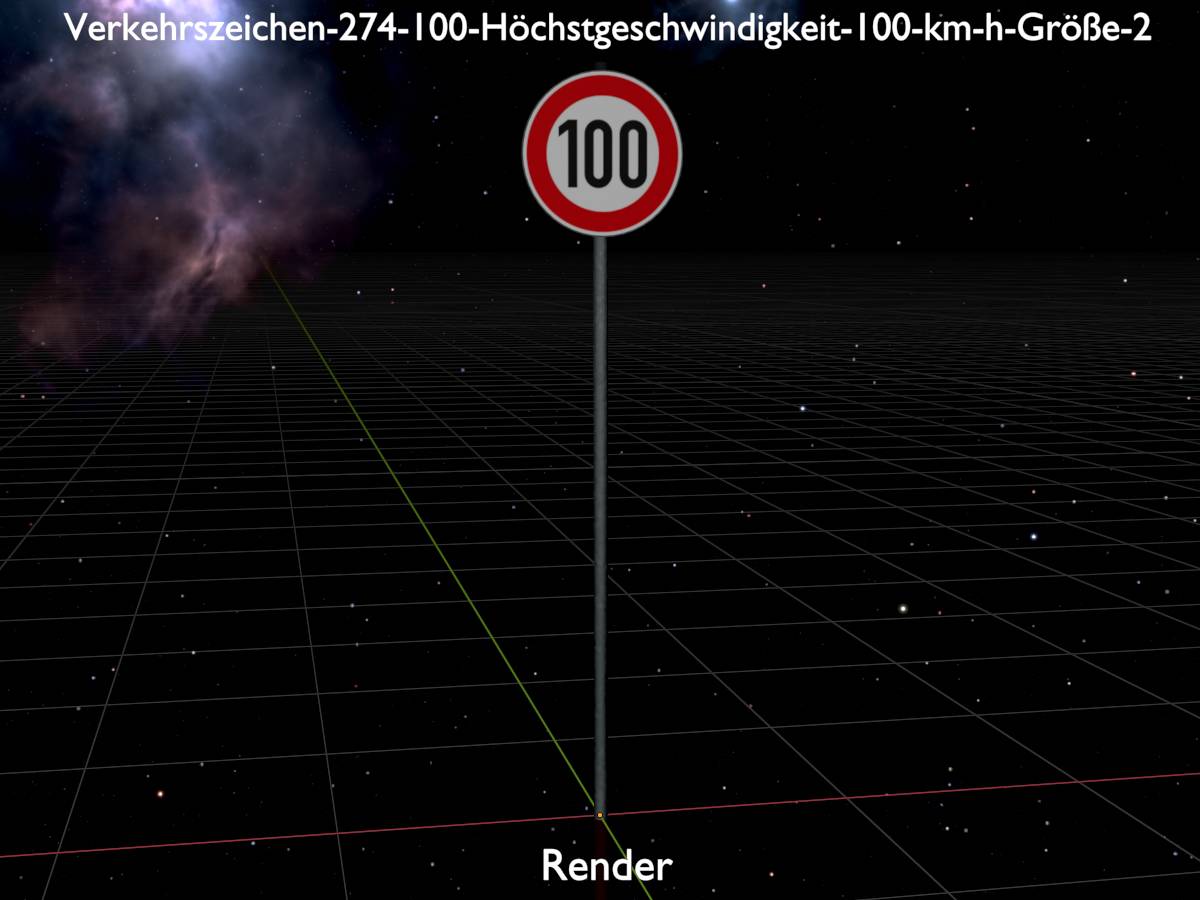
Task: Click the Render label at the bottom
Action: (607, 865)
